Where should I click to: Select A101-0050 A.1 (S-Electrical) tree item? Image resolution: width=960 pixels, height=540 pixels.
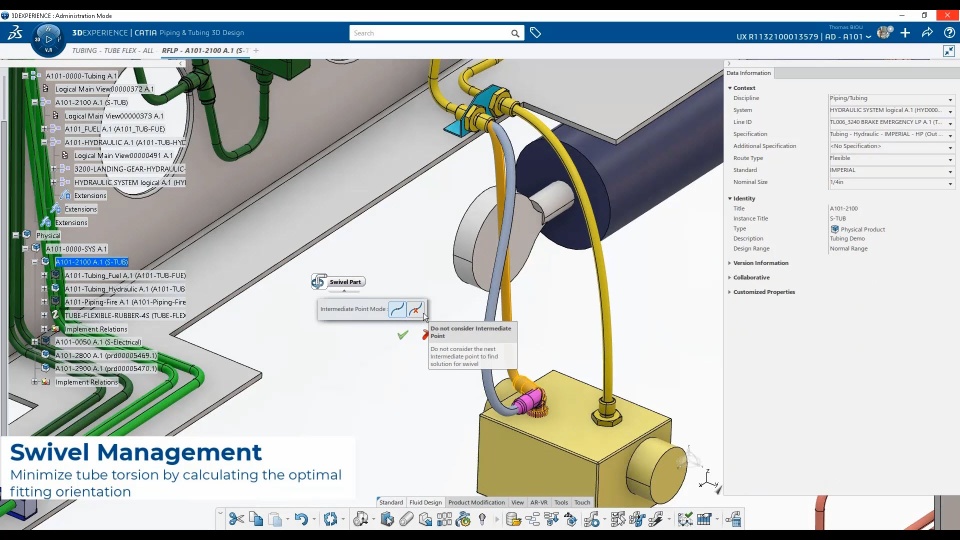click(98, 342)
